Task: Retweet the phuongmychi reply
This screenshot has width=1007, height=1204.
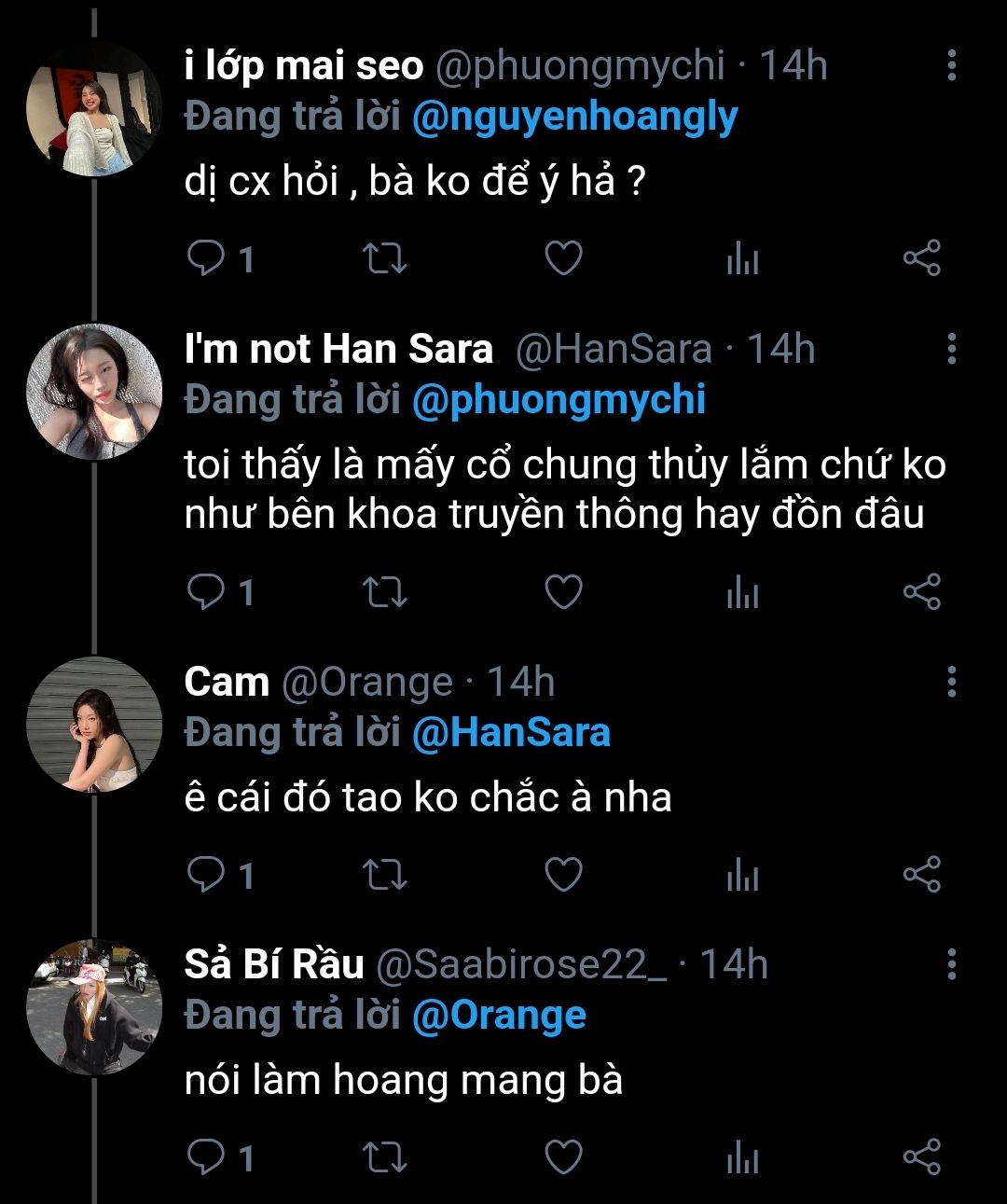Action: (x=384, y=258)
